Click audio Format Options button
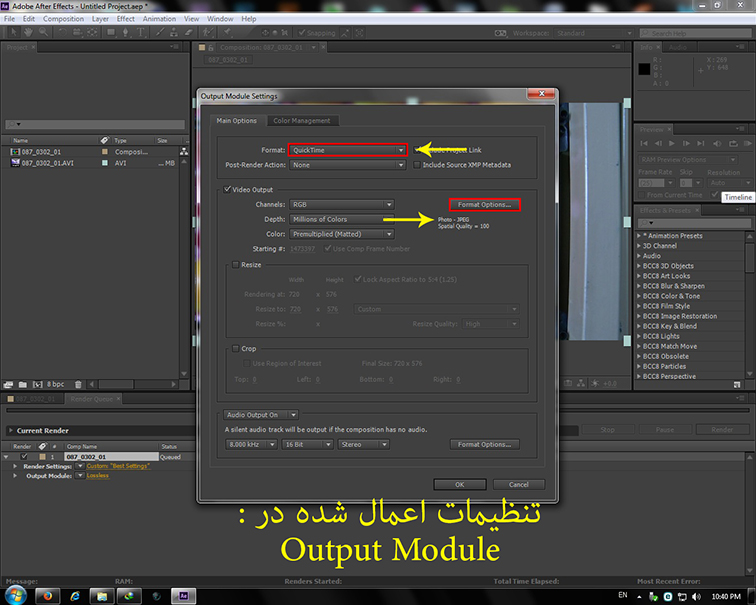This screenshot has width=756, height=605. point(485,444)
